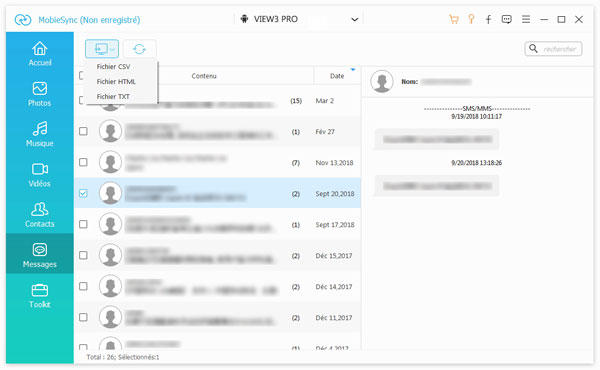
Task: Uncheck the Sept 20,2018 conversation checkbox
Action: pos(83,193)
